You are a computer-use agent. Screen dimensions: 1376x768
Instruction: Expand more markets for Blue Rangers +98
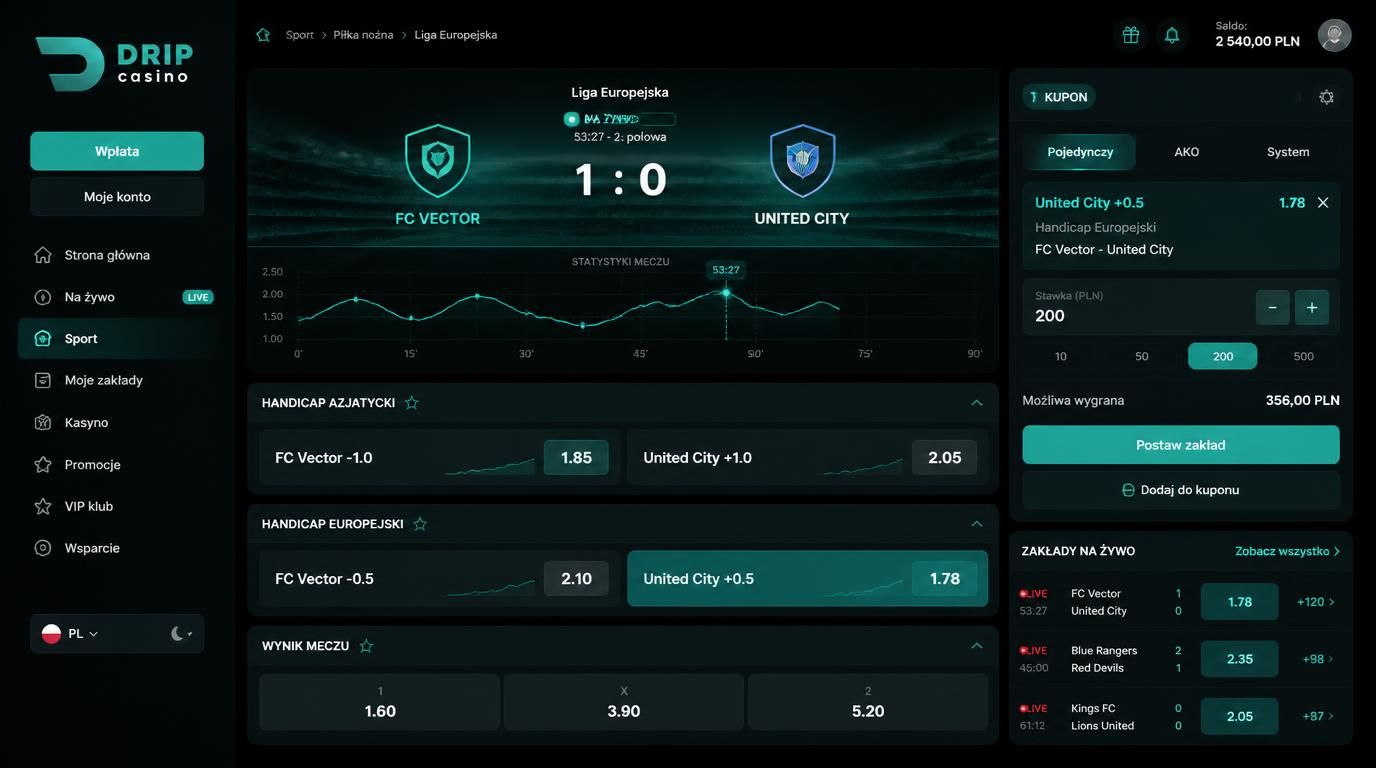pos(1316,659)
